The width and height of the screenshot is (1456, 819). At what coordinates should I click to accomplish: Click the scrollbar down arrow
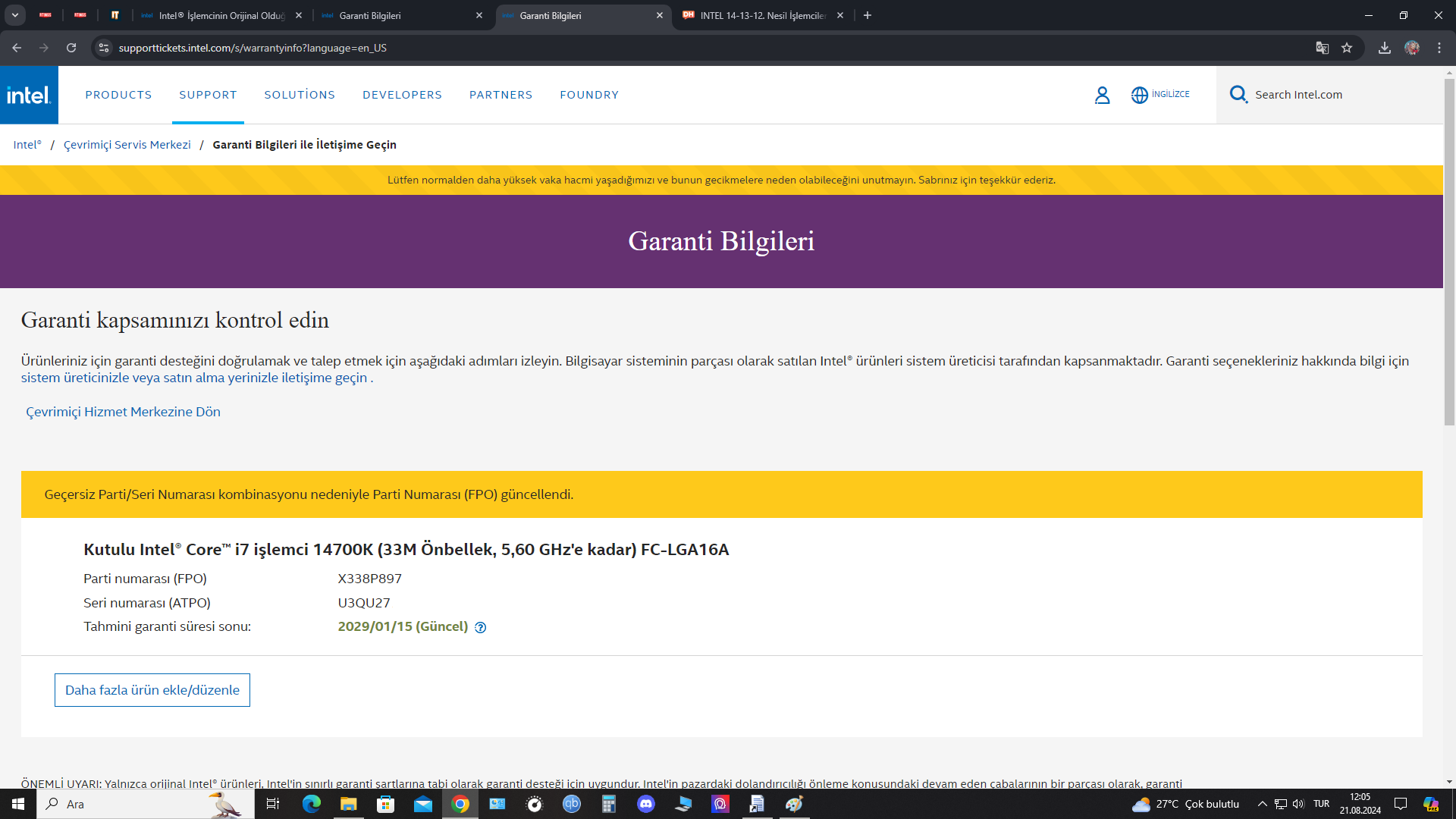pos(1449,782)
